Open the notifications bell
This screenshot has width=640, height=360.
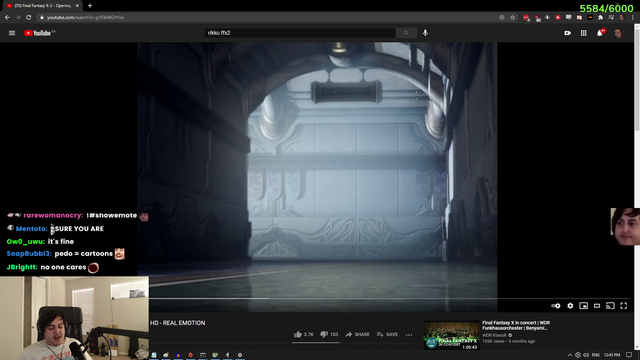point(600,33)
